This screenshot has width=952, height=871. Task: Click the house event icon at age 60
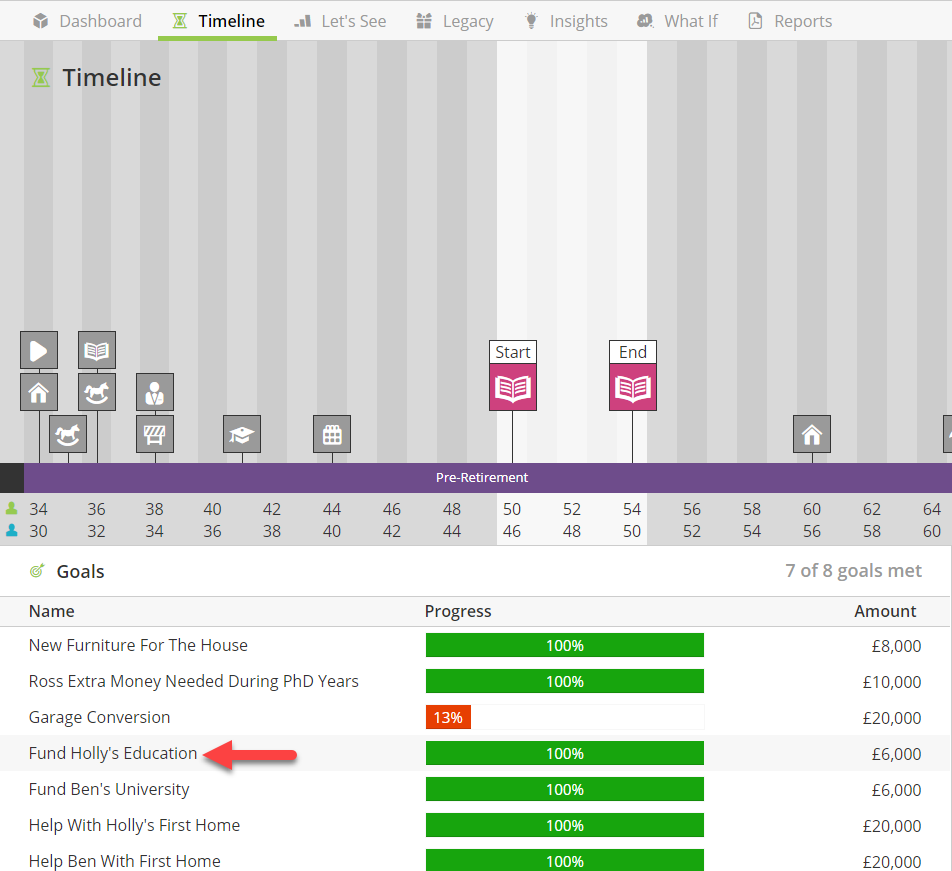tap(812, 434)
